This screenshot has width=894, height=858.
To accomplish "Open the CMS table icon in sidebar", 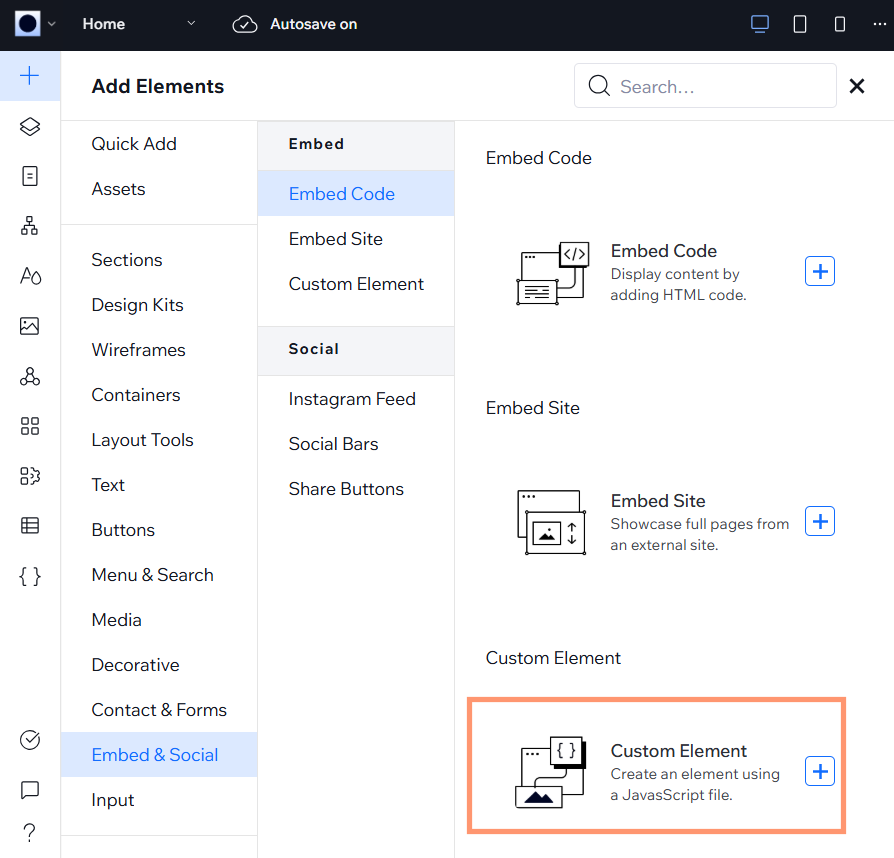I will pos(30,525).
